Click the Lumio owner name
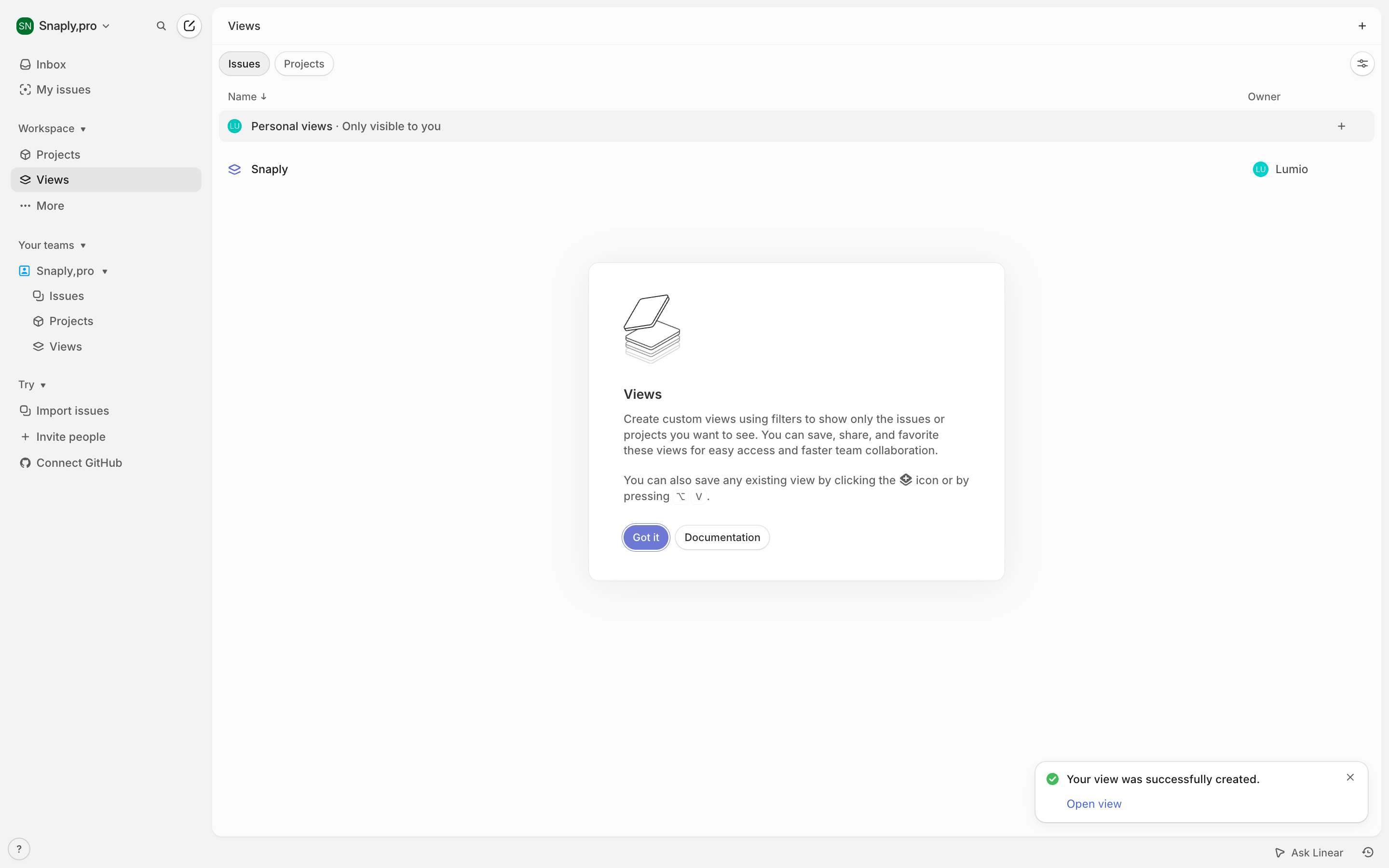Viewport: 1389px width, 868px height. [1292, 169]
